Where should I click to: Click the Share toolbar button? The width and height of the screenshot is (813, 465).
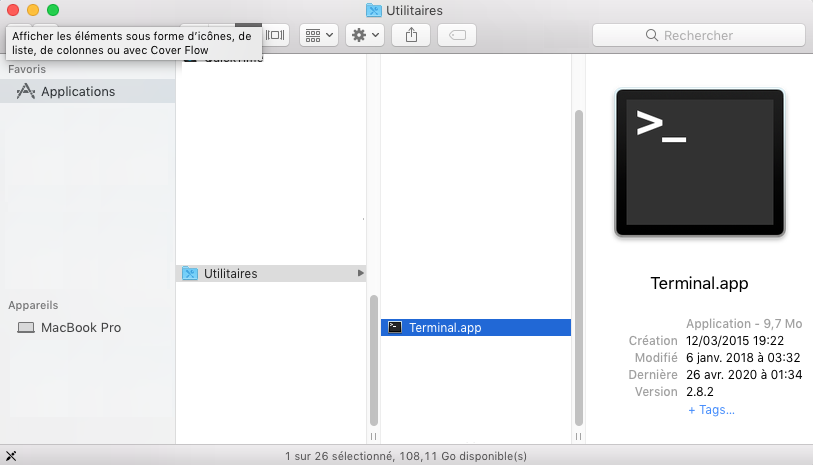click(411, 35)
